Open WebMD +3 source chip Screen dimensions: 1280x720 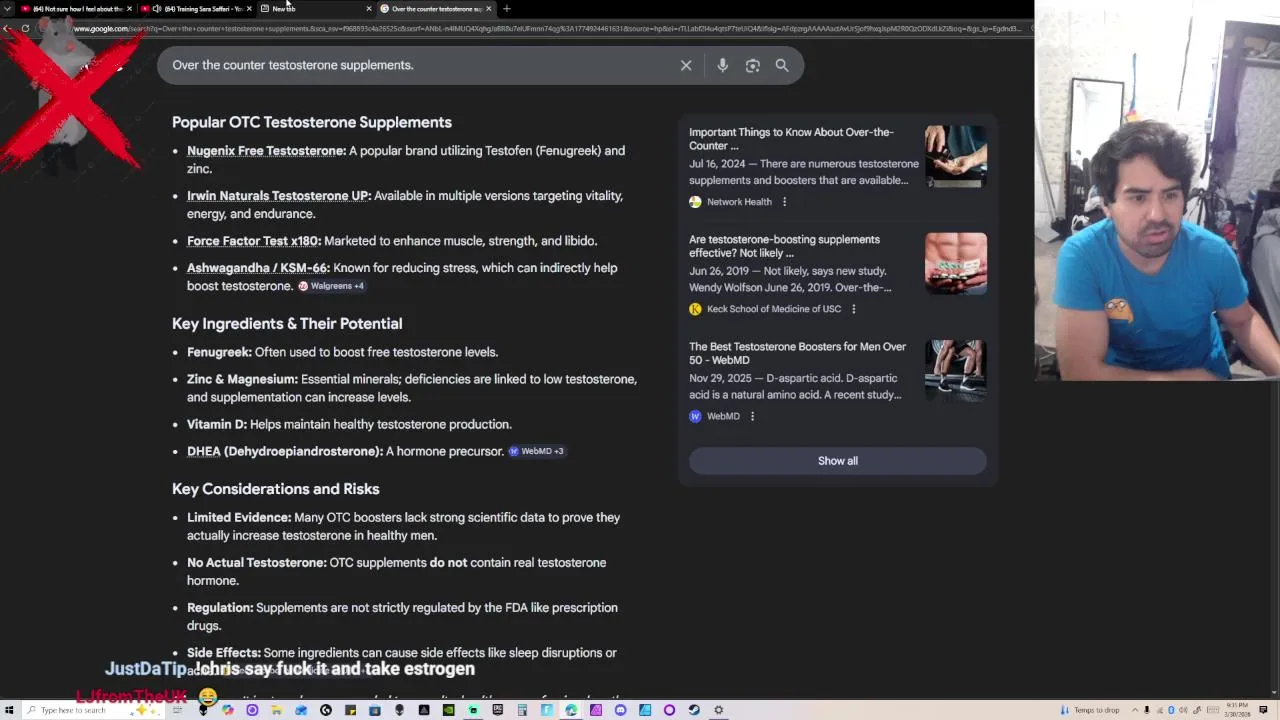tap(536, 451)
